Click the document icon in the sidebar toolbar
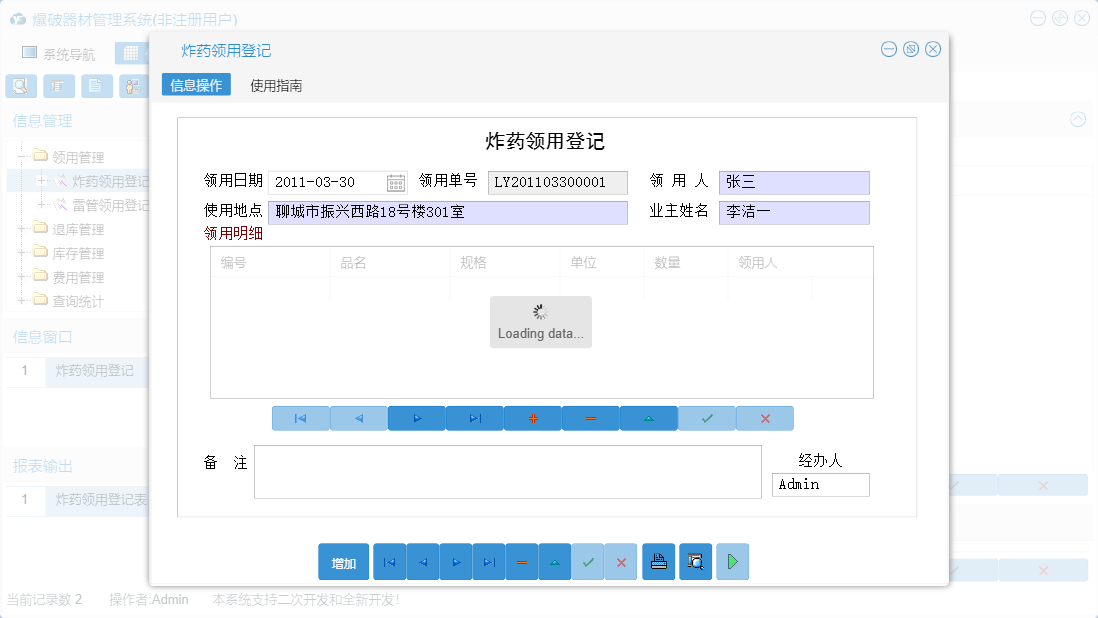Screen dimensions: 1098x618 (x=96, y=86)
